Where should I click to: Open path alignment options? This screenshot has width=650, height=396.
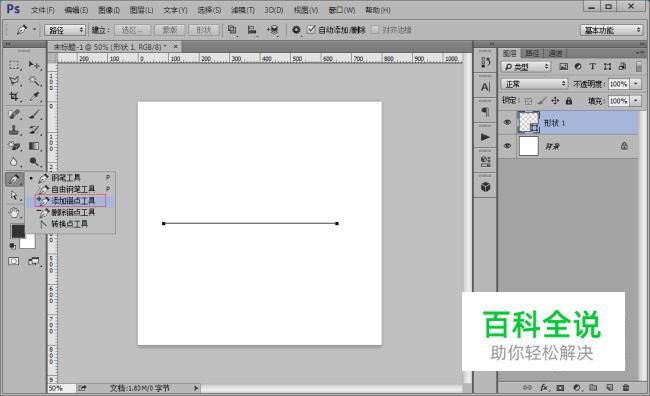click(x=252, y=29)
